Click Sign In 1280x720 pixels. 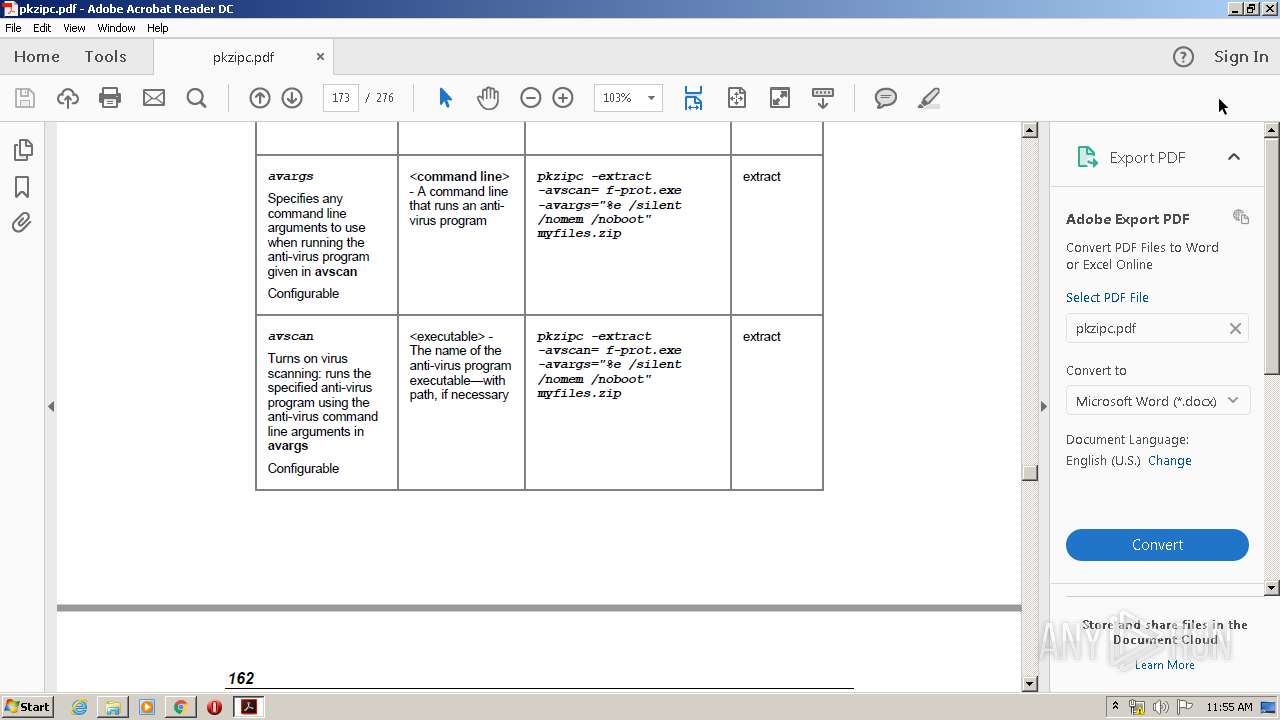pyautogui.click(x=1241, y=57)
